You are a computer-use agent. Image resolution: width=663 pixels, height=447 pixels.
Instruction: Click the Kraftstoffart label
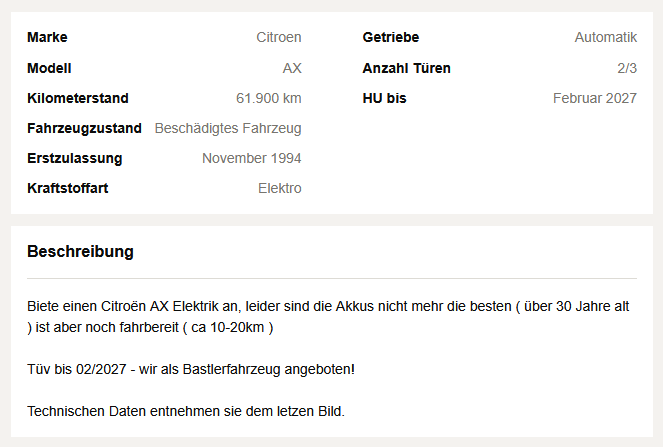[x=68, y=188]
